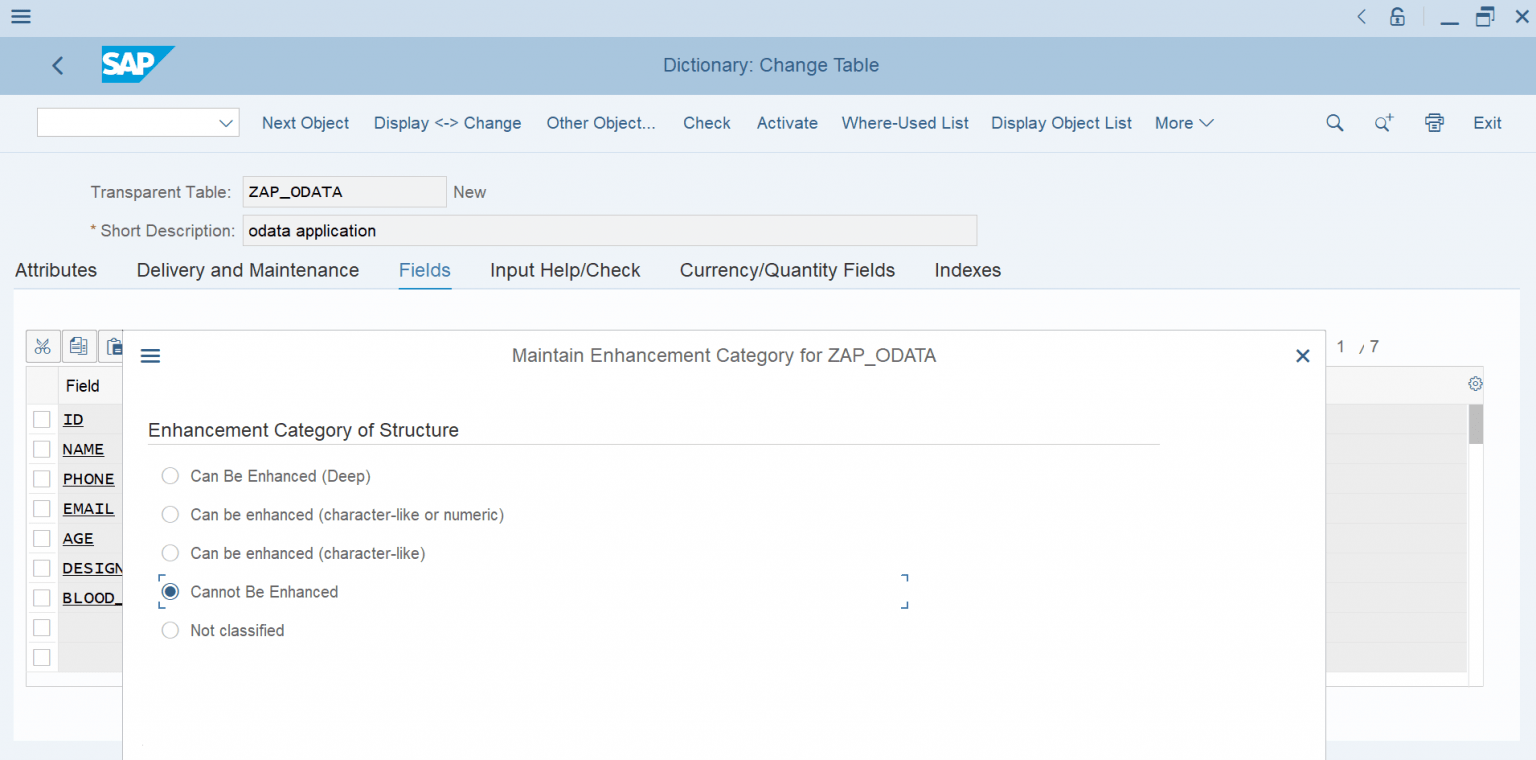Click the Copy icon above the field list
1536x760 pixels.
79,346
